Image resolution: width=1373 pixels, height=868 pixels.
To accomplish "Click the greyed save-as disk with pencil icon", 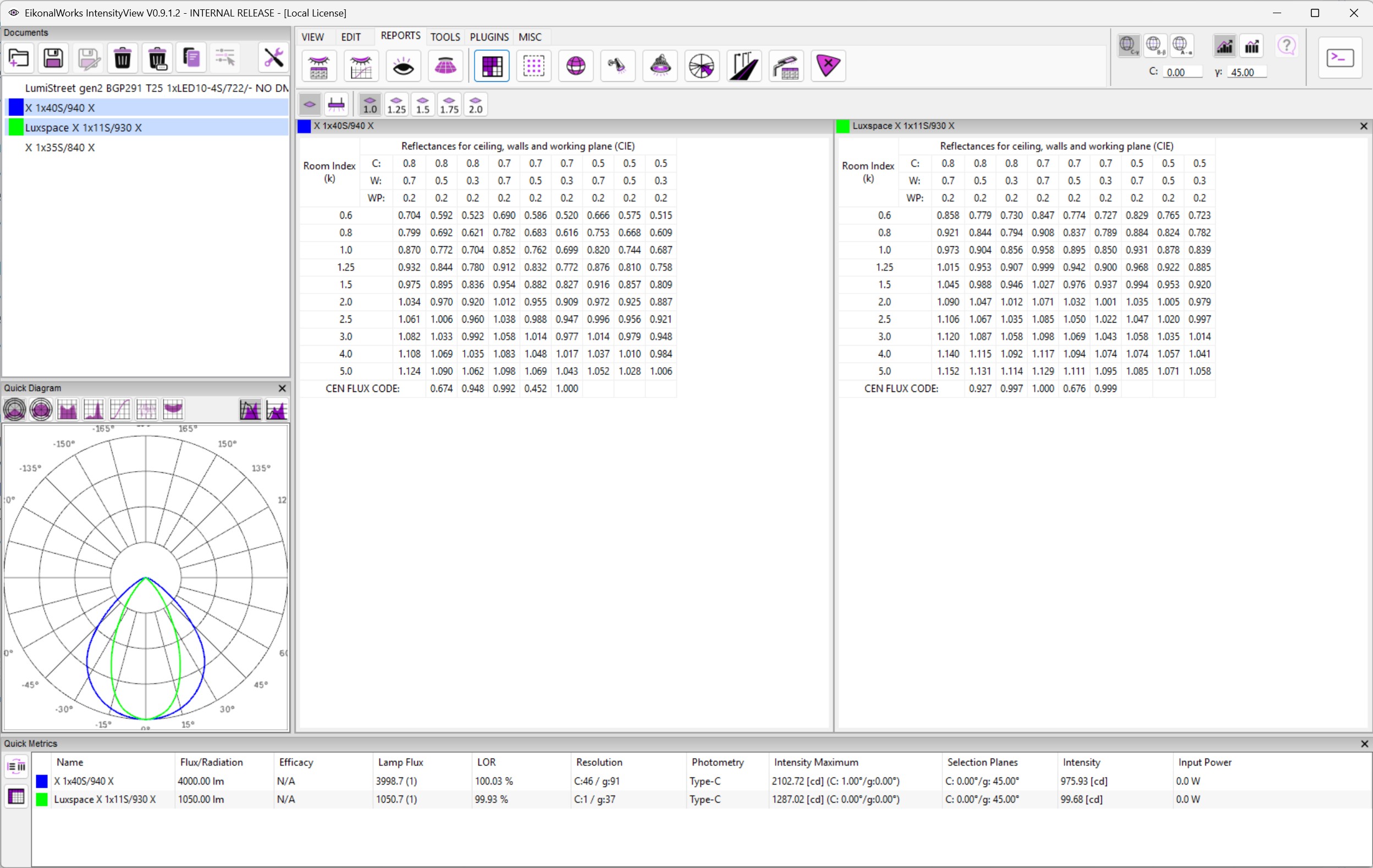I will [x=89, y=58].
